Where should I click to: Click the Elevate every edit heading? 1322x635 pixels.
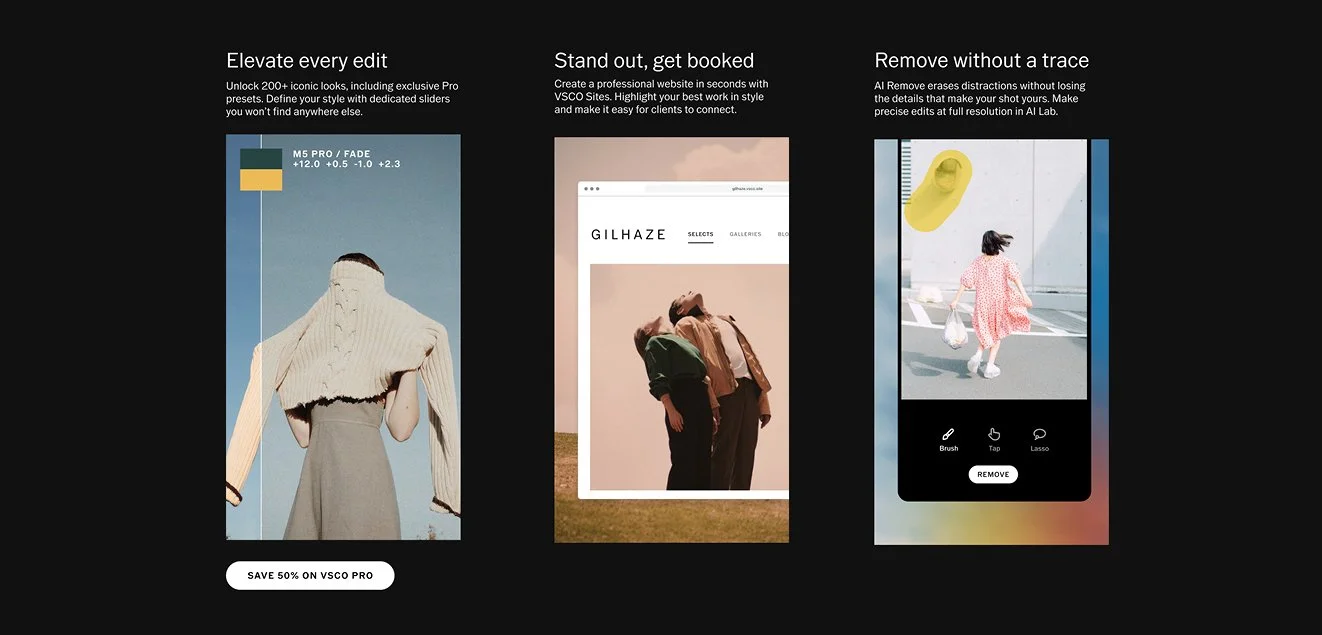[x=306, y=60]
